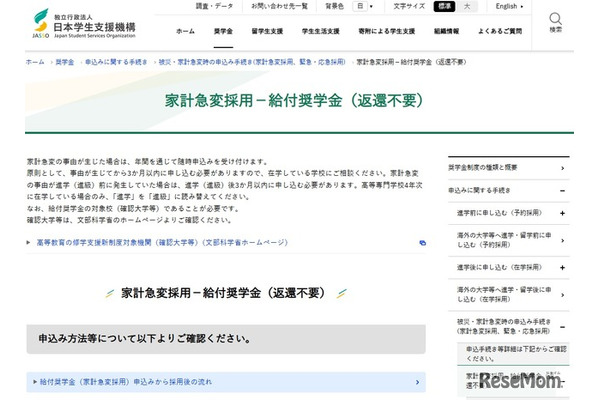Click the page title 家計急変採用－給付奨学金（返還不要）

point(294,101)
